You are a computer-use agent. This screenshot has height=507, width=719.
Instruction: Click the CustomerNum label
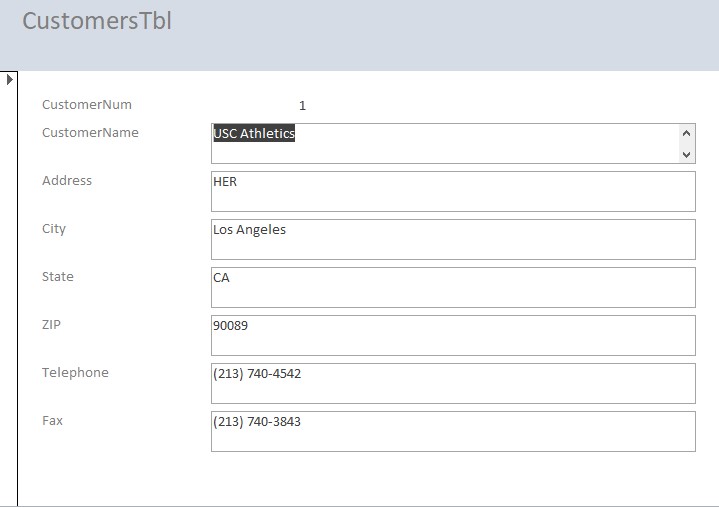(87, 105)
